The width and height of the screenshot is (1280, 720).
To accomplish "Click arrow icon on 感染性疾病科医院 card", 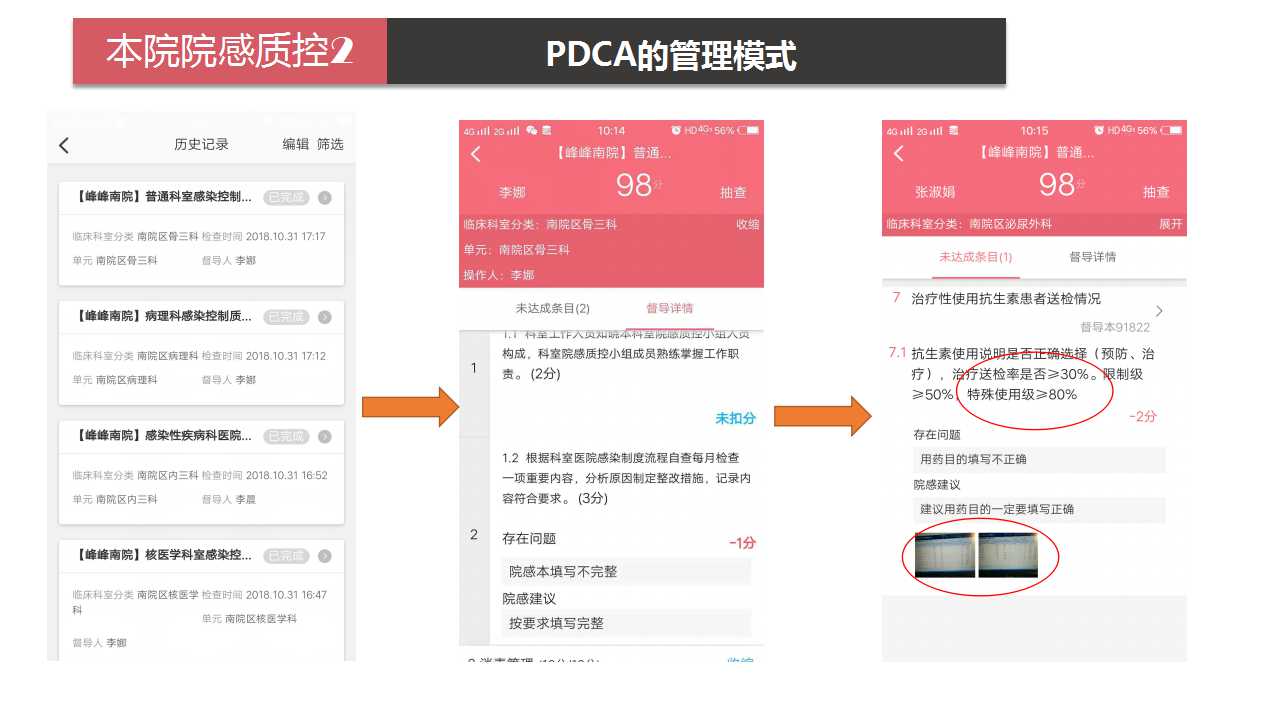I will [x=325, y=437].
